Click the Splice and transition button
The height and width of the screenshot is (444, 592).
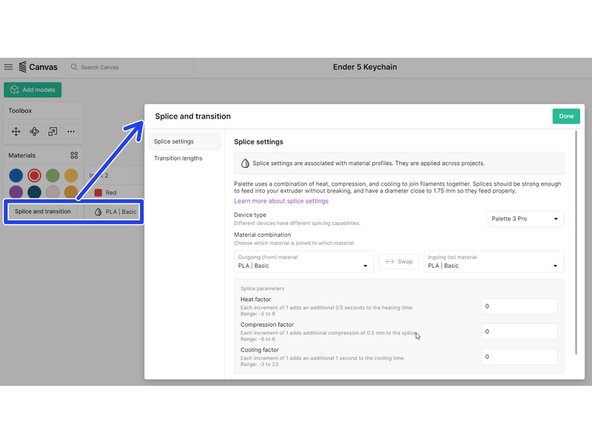click(x=43, y=211)
